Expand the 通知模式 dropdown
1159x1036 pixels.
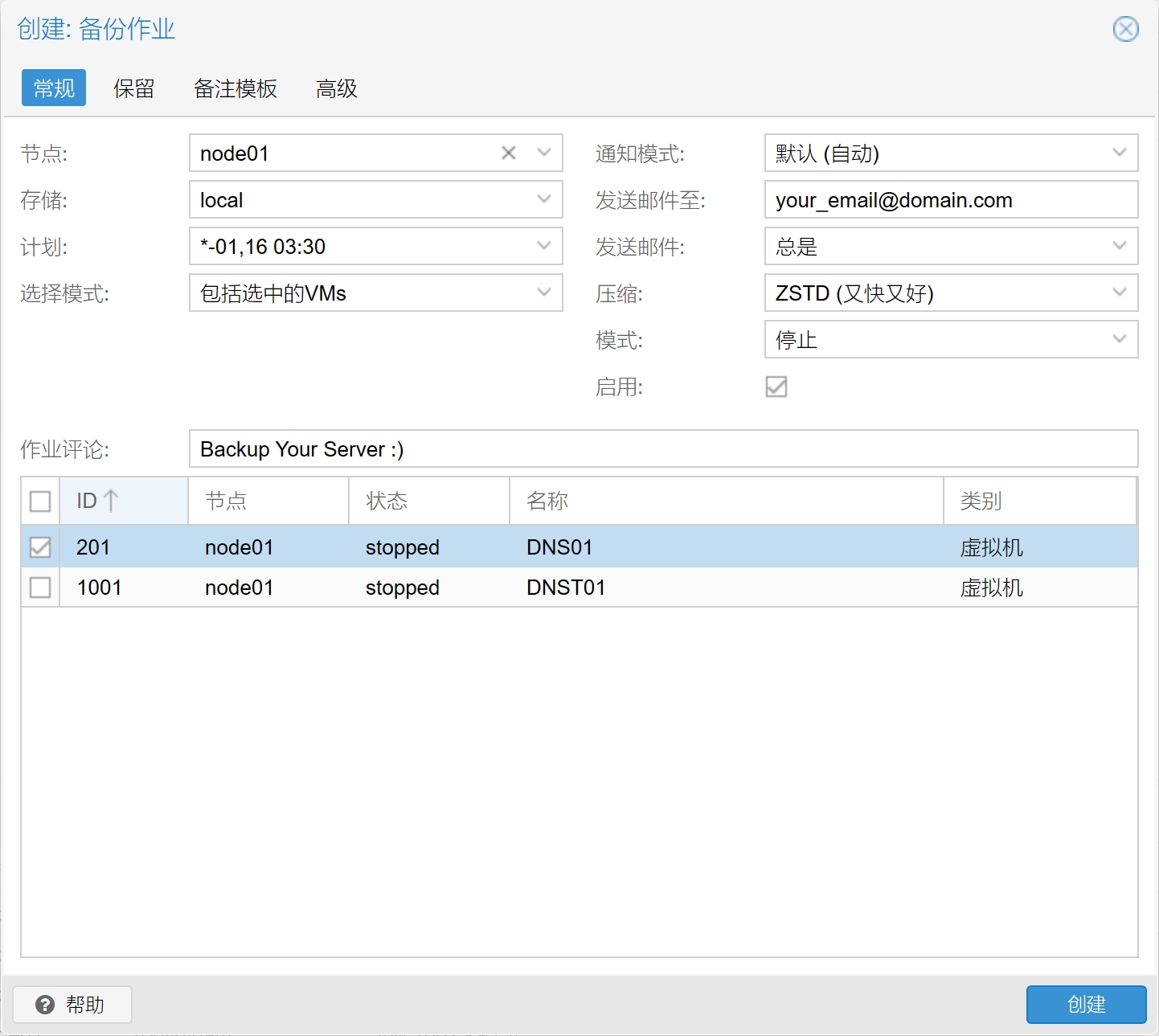coord(1120,153)
